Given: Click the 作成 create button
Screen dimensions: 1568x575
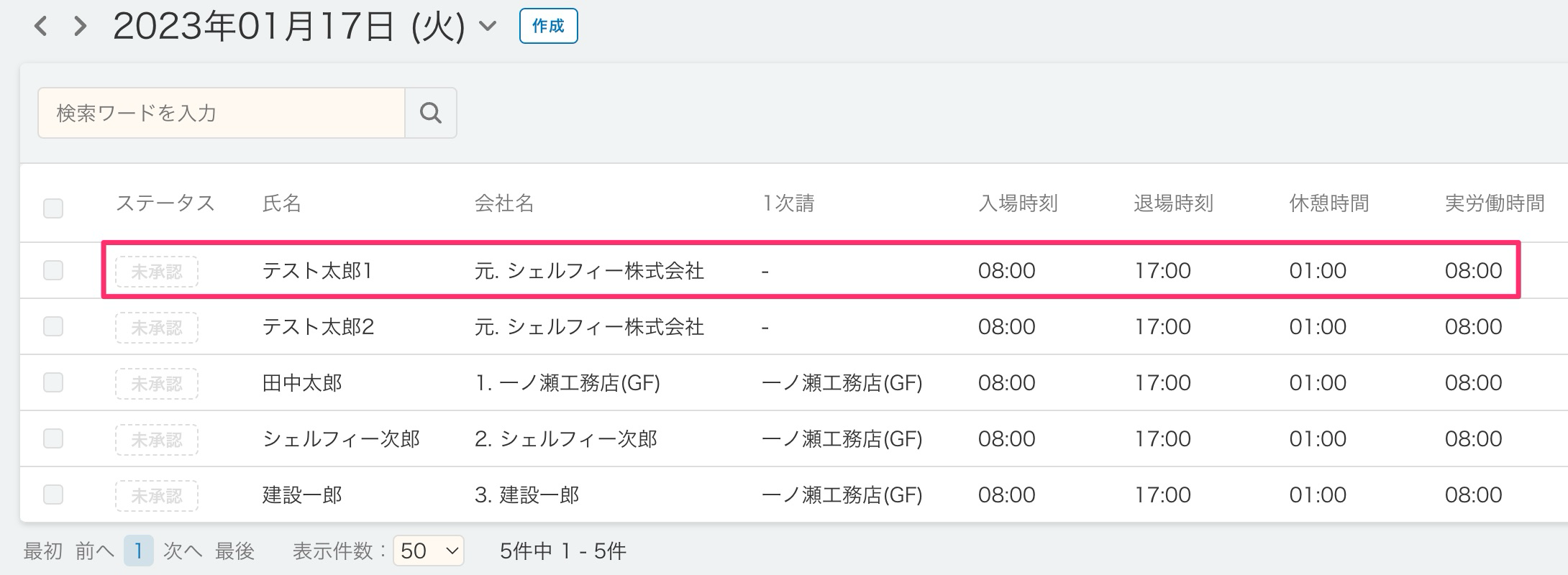Looking at the screenshot, I should tap(548, 27).
